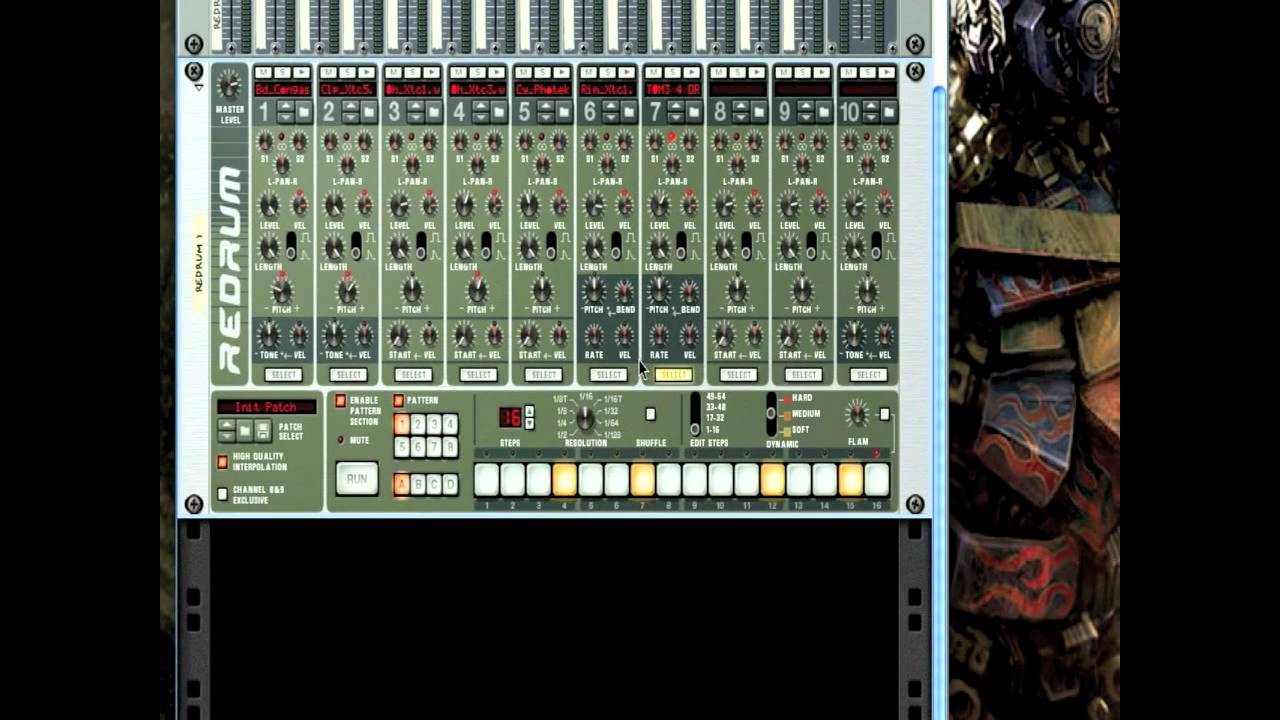Viewport: 1280px width, 720px height.
Task: Click channel 2 sample up/down arrows
Action: pyautogui.click(x=351, y=112)
